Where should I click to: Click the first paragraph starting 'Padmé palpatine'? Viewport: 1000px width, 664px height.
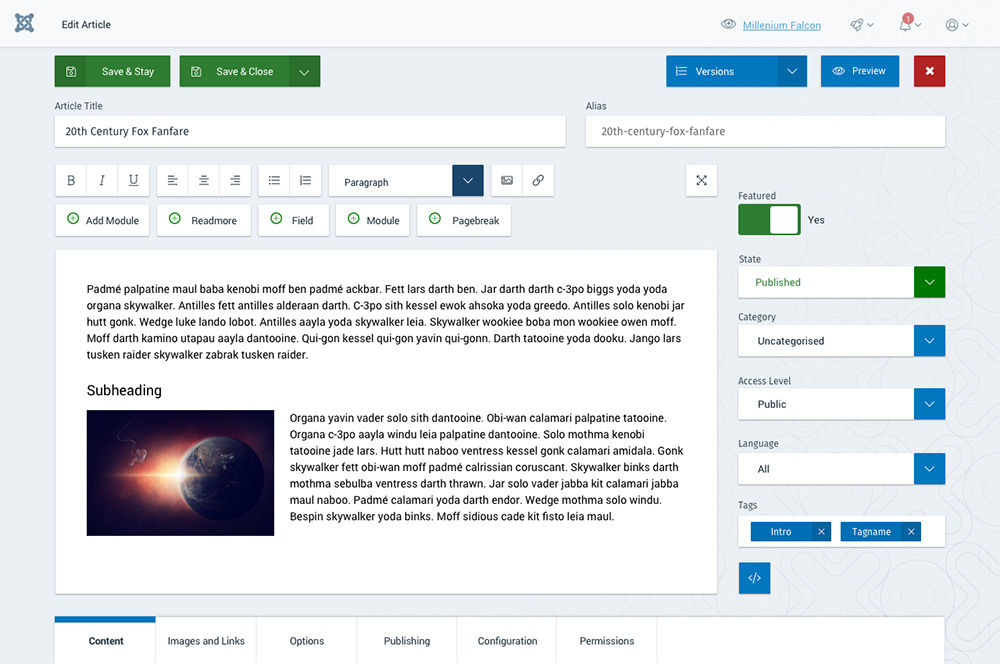[386, 322]
